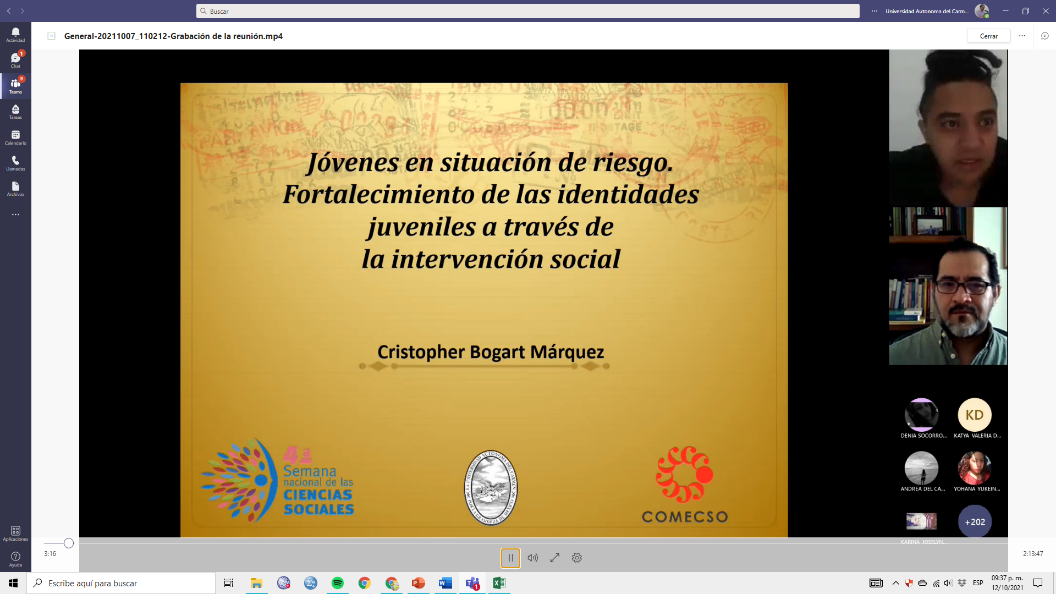Screen dimensions: 1056x594
Task: Open the Chat section in Teams
Action: tap(15, 60)
